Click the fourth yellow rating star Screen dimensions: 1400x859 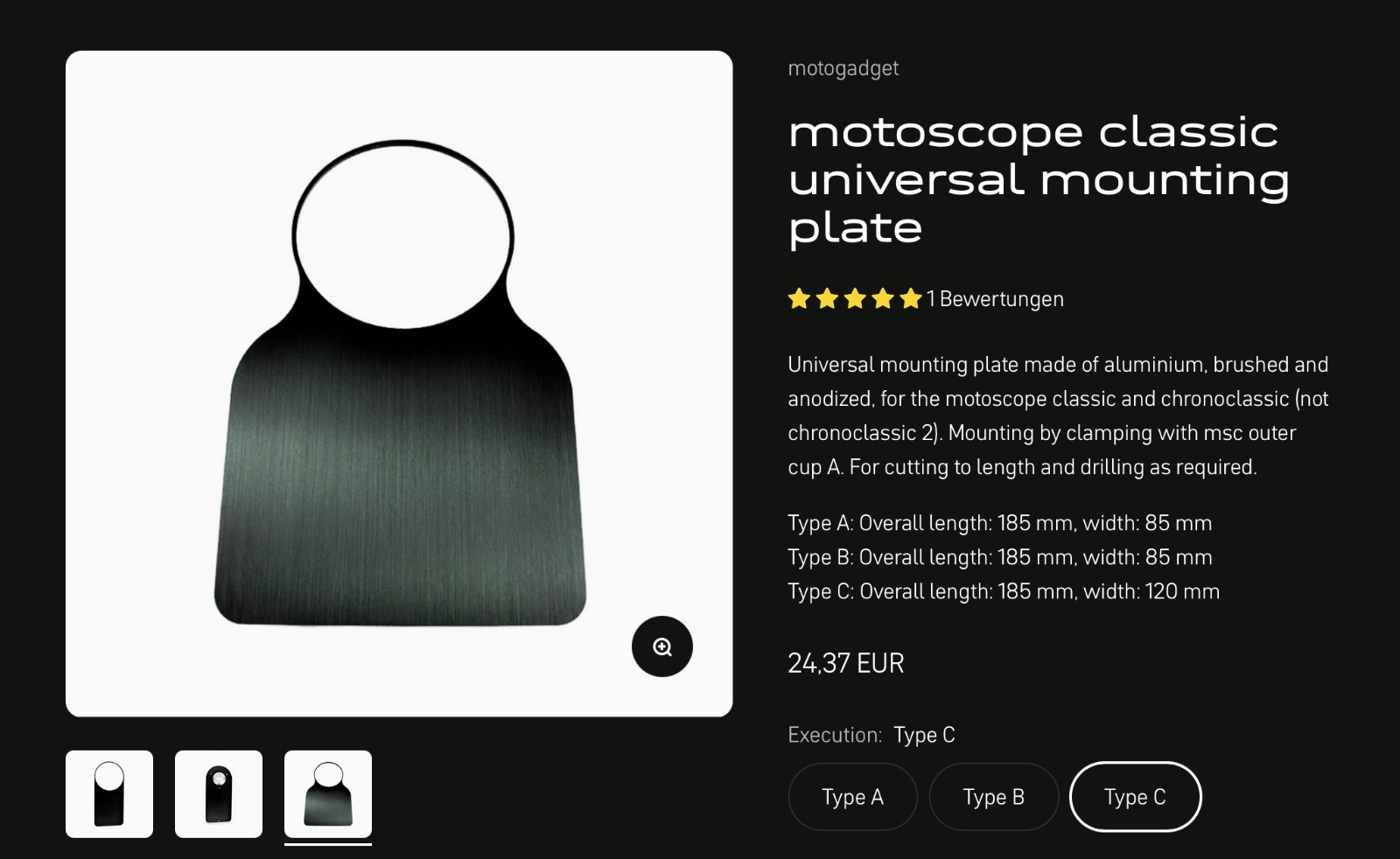(883, 299)
